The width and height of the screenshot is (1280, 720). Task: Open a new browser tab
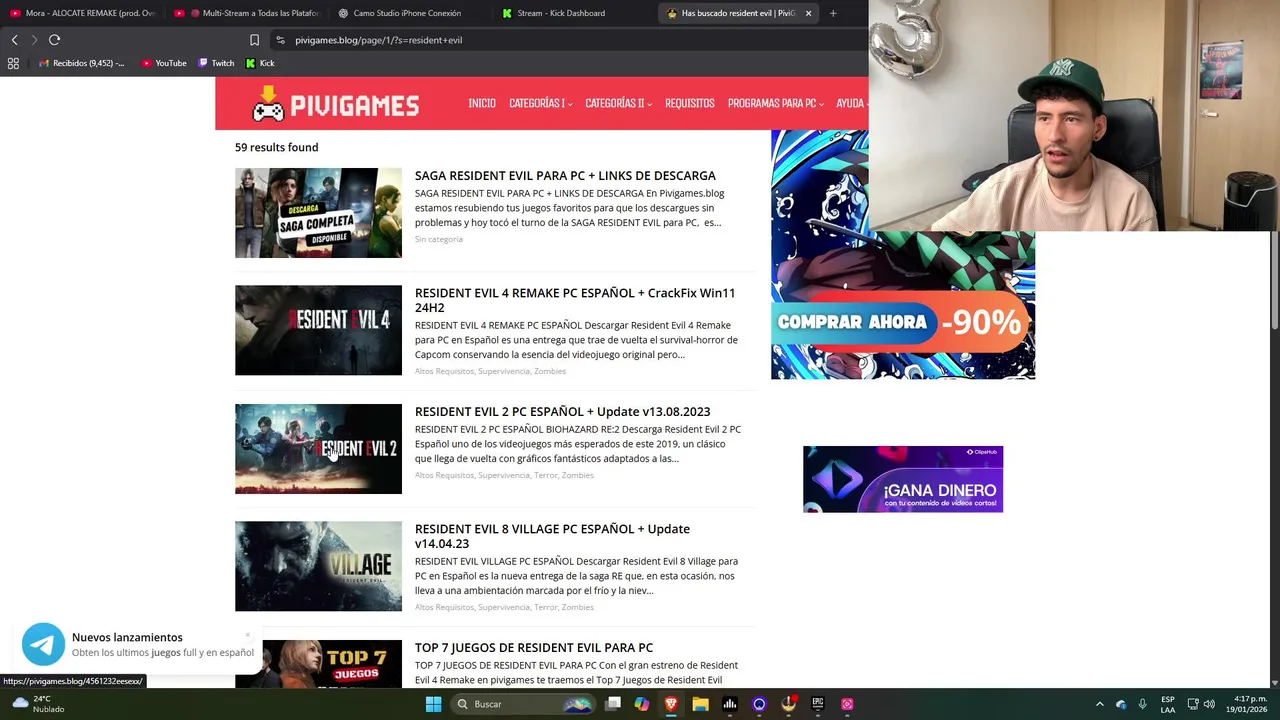click(833, 13)
